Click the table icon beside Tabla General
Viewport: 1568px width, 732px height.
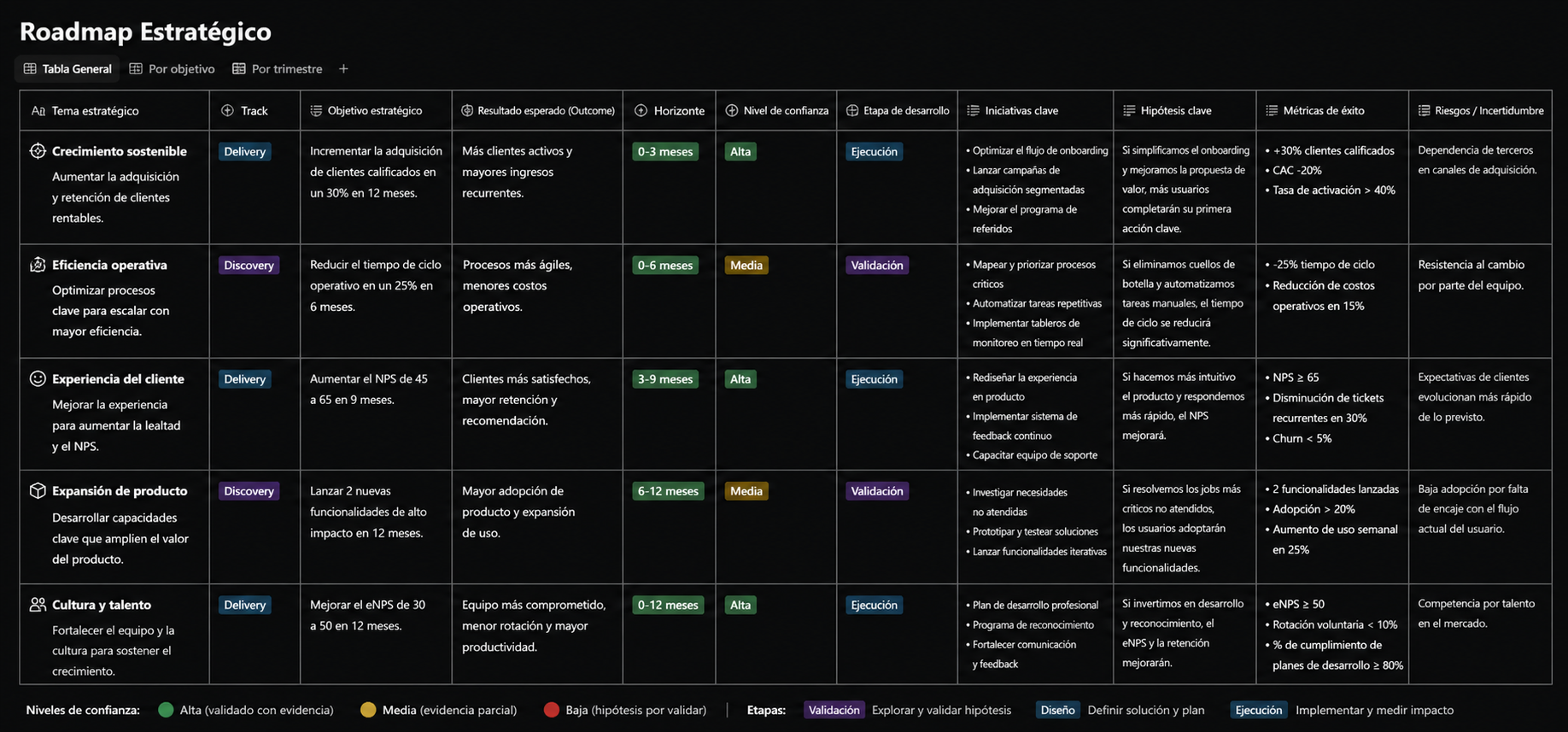pyautogui.click(x=30, y=69)
